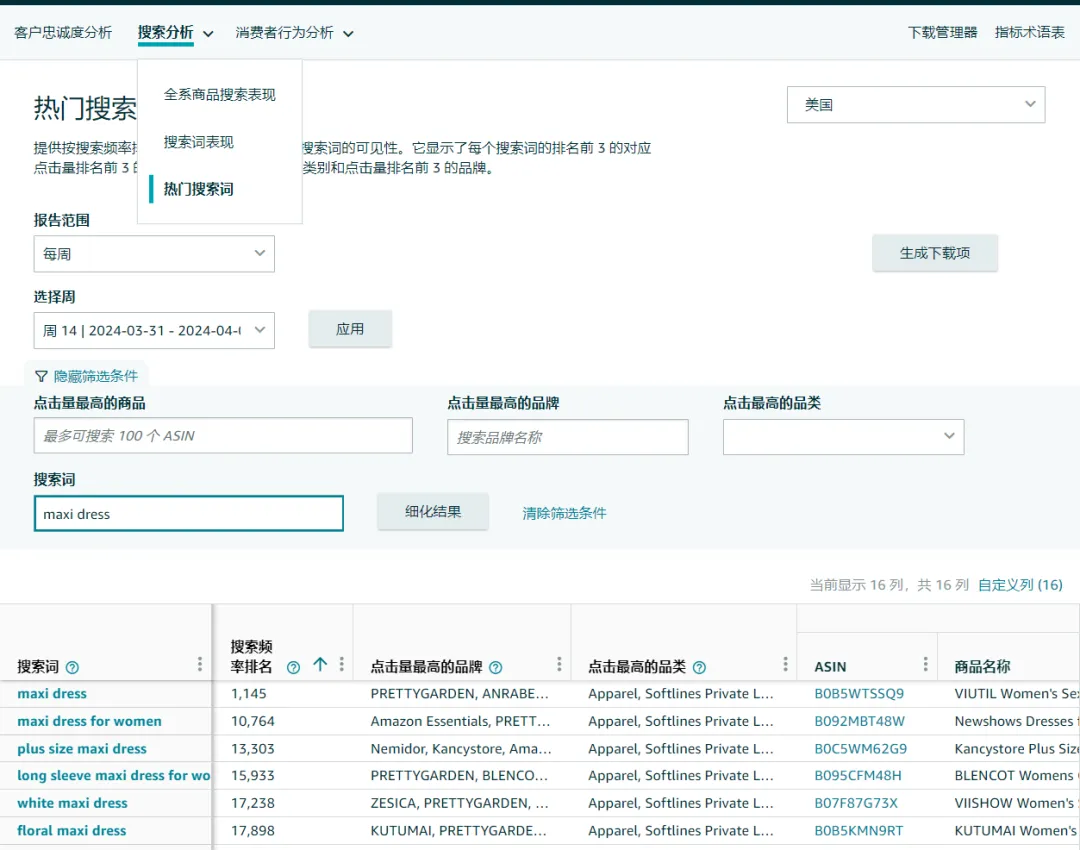Click help icon beside 点击量最高的品牌 header
Screen dimensions: 1080x850
point(495,668)
